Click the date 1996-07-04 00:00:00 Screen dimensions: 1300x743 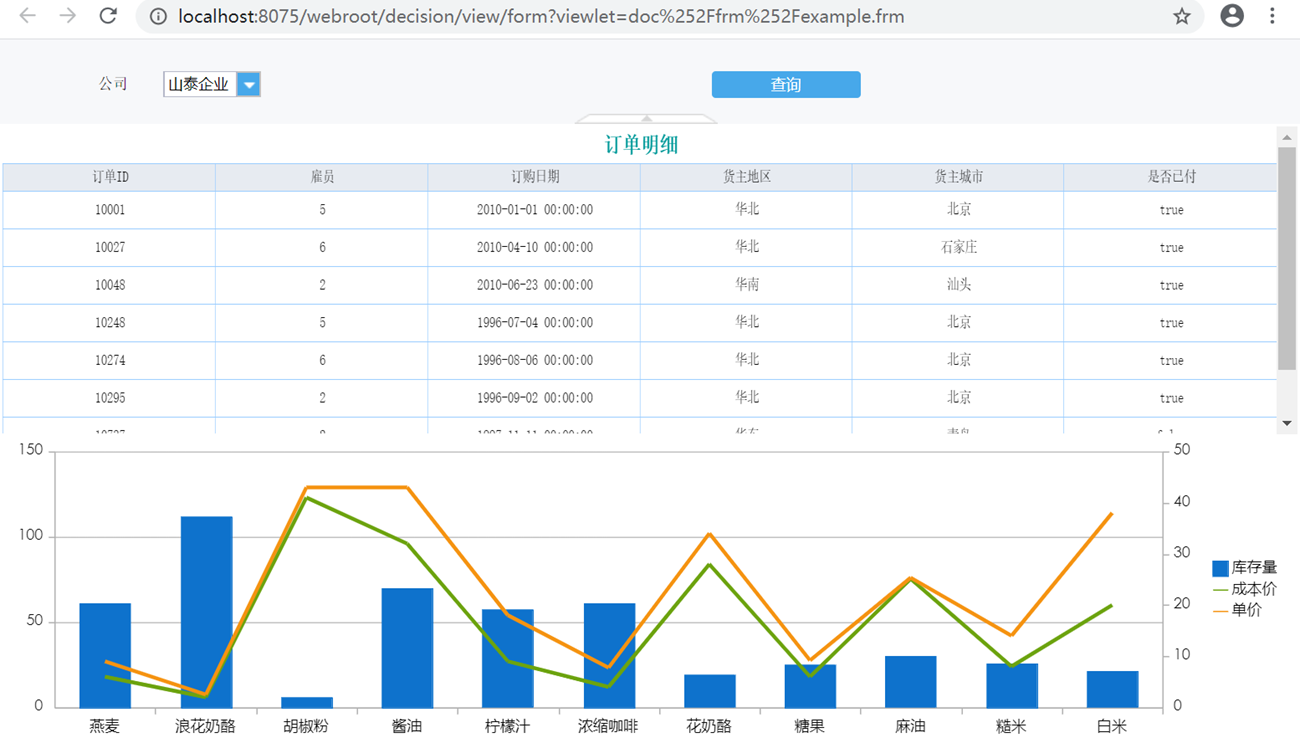[x=535, y=323]
